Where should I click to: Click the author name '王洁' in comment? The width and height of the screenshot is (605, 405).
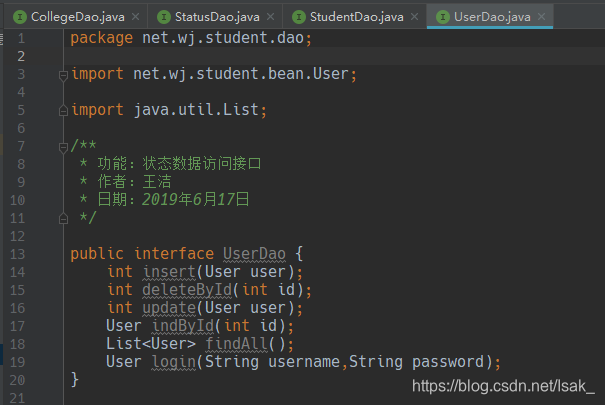(x=157, y=182)
